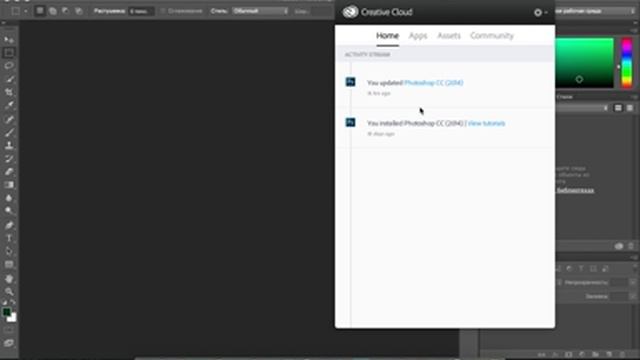Select the Rectangle shape tool
This screenshot has height=360, width=640.
coord(9,264)
